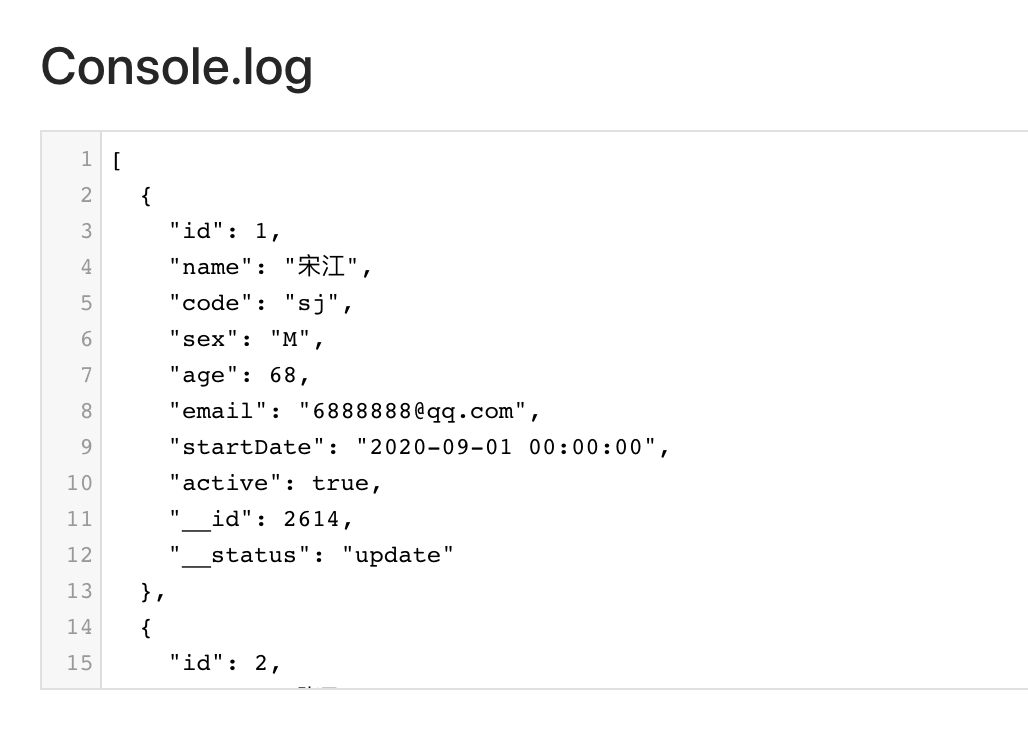
Task: Click the "sj" code value
Action: coord(313,303)
